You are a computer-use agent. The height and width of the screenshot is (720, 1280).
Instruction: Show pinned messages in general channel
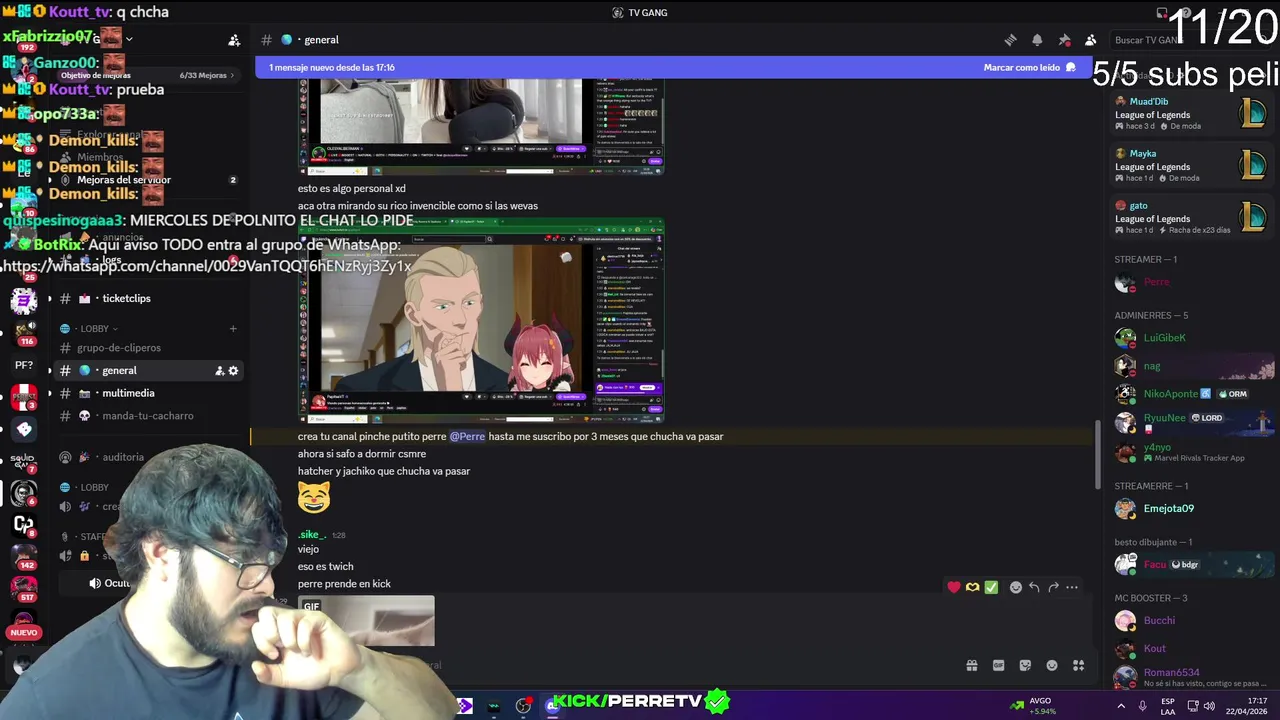(1064, 40)
